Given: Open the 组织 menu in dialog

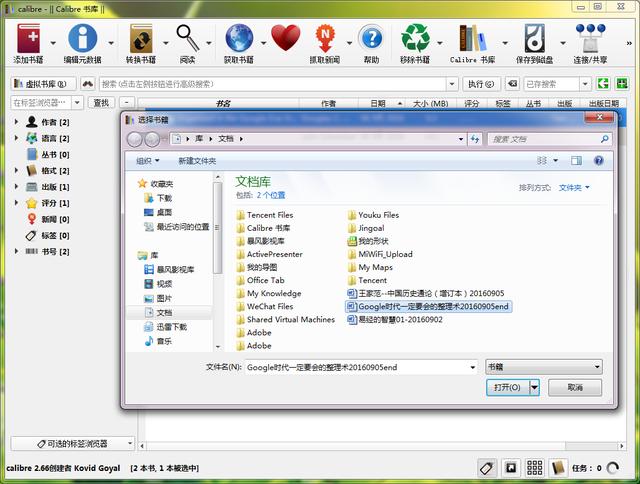Looking at the screenshot, I should (x=148, y=160).
